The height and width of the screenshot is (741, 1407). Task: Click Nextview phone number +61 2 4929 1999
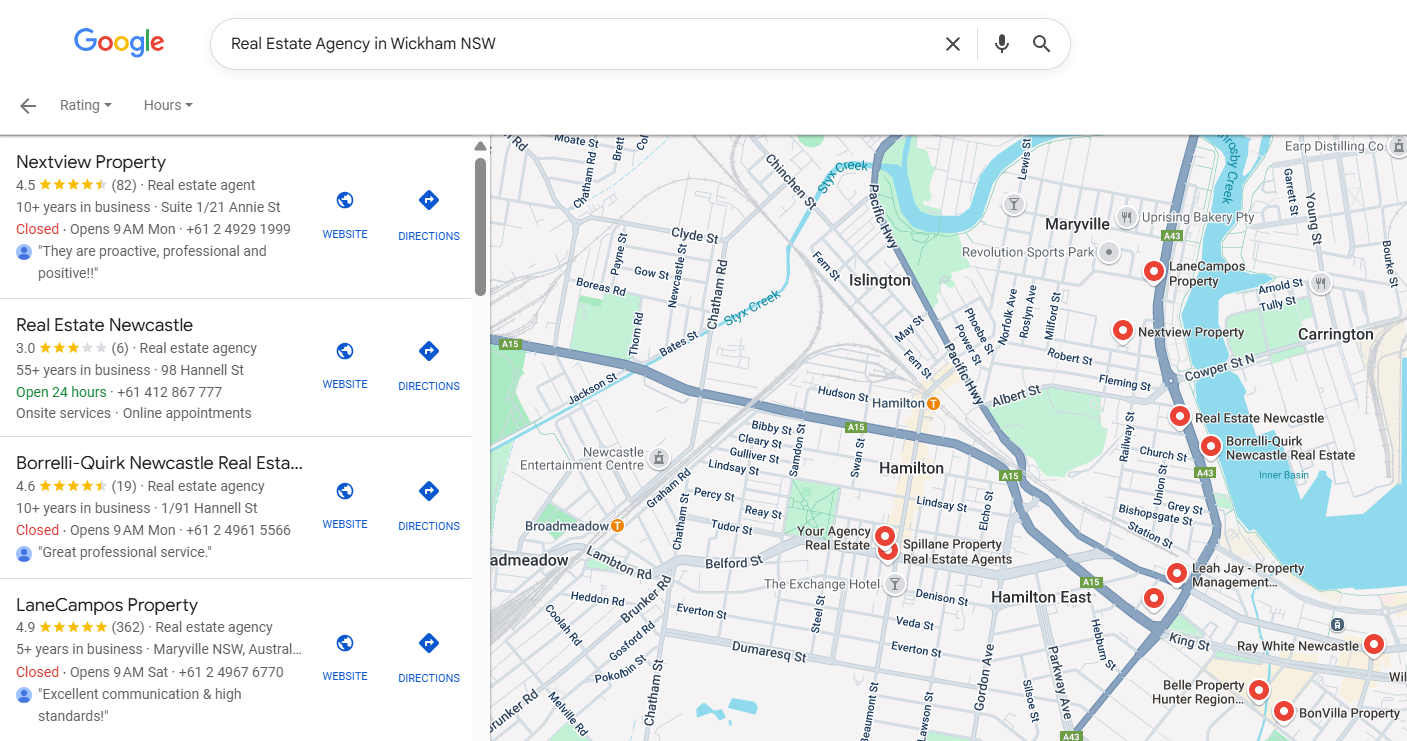238,229
